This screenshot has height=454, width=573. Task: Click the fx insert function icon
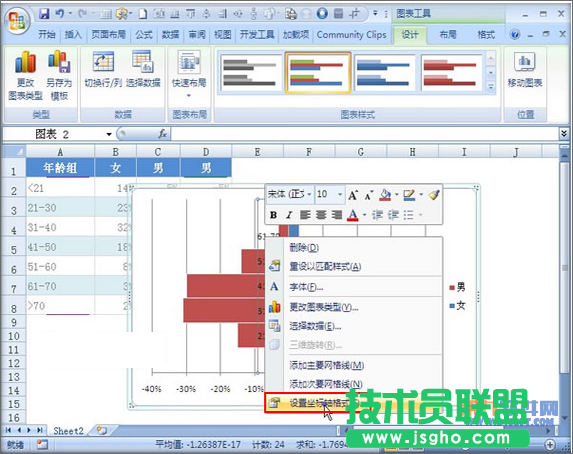click(x=162, y=134)
